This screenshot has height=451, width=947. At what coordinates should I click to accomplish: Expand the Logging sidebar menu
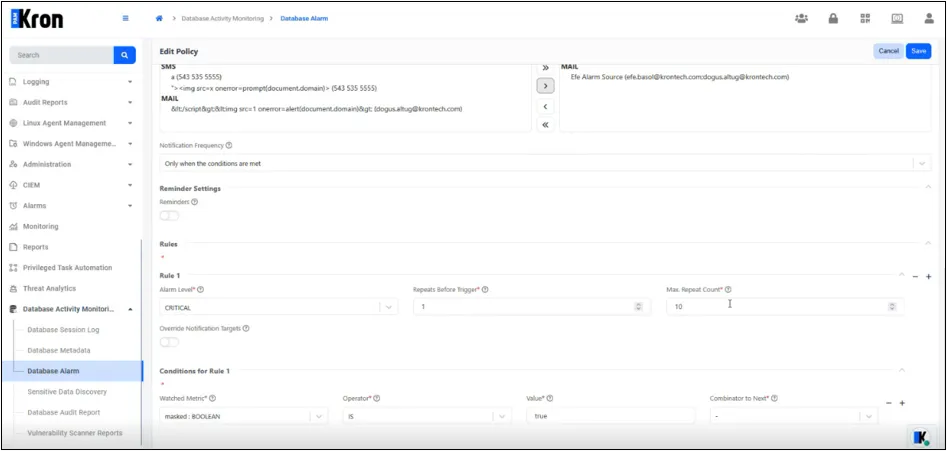[71, 82]
